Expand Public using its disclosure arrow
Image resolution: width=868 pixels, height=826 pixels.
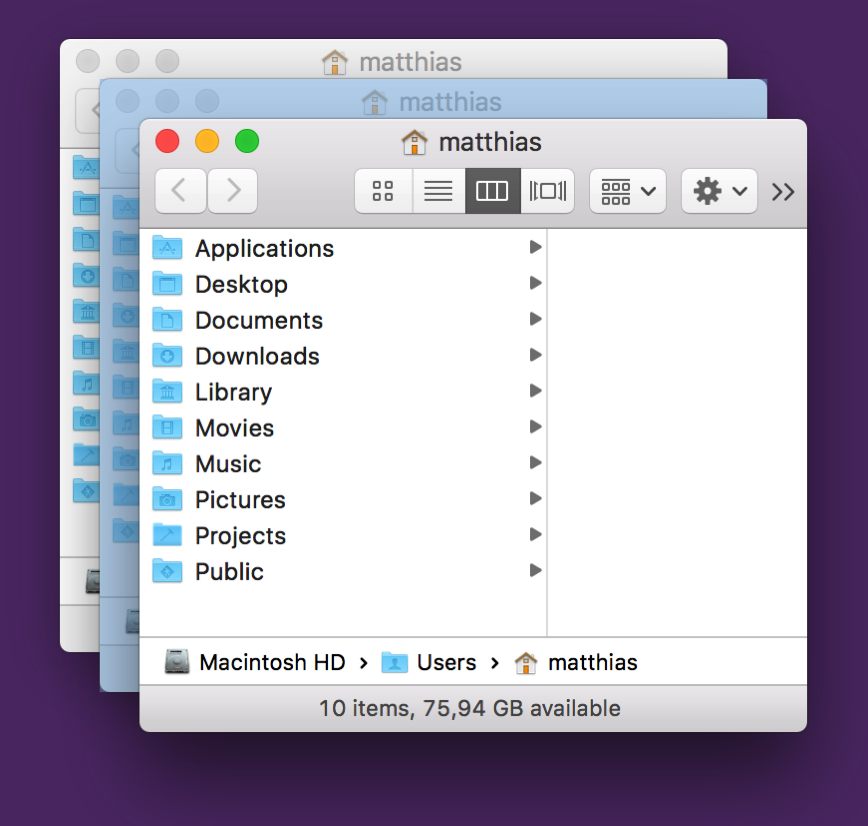(535, 570)
